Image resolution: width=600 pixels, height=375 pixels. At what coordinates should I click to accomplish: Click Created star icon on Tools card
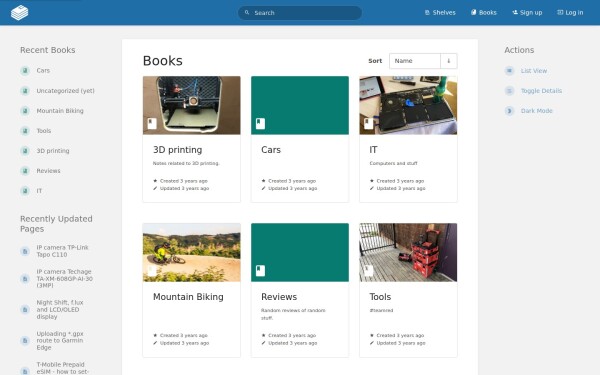pyautogui.click(x=372, y=335)
